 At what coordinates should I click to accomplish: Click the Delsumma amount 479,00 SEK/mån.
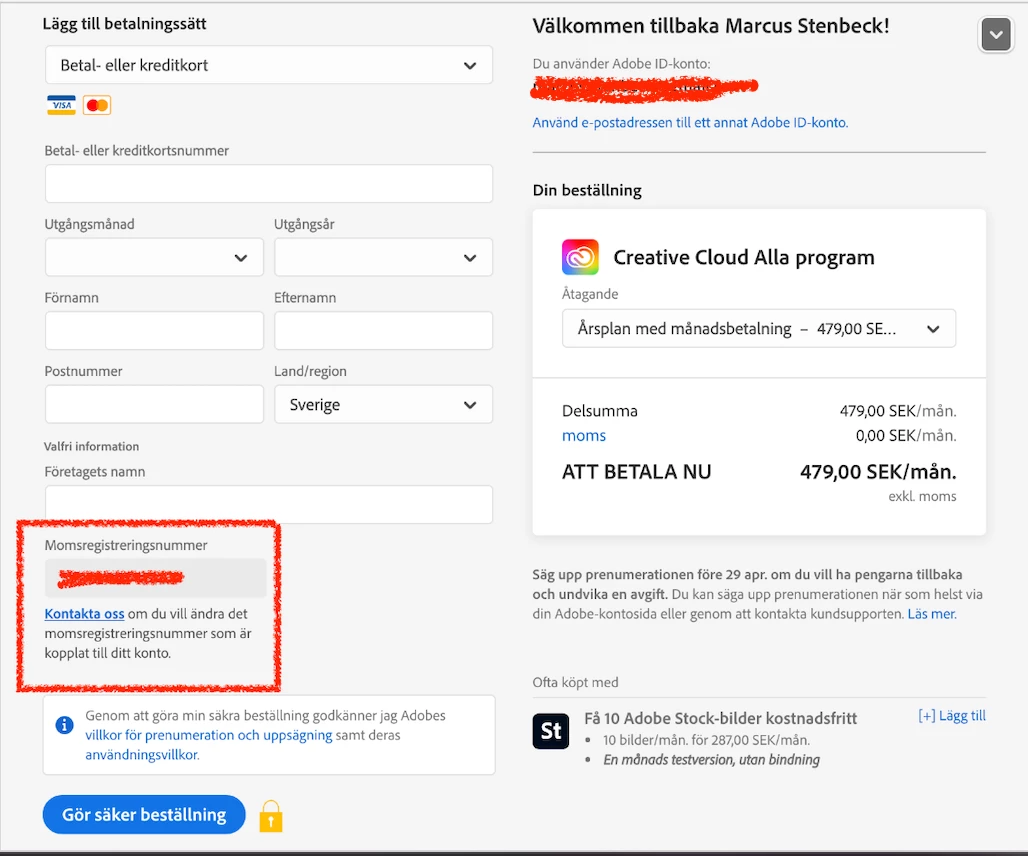click(898, 411)
